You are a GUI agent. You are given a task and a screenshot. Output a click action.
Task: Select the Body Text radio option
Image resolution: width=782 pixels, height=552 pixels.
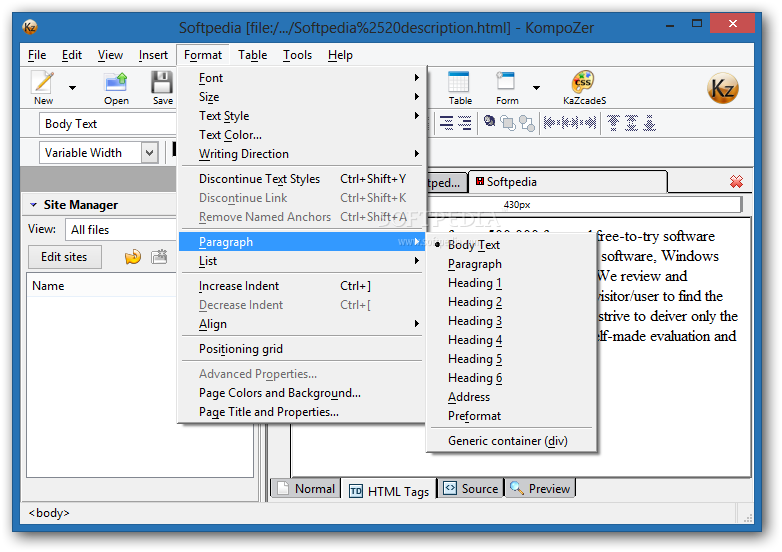[x=511, y=245]
